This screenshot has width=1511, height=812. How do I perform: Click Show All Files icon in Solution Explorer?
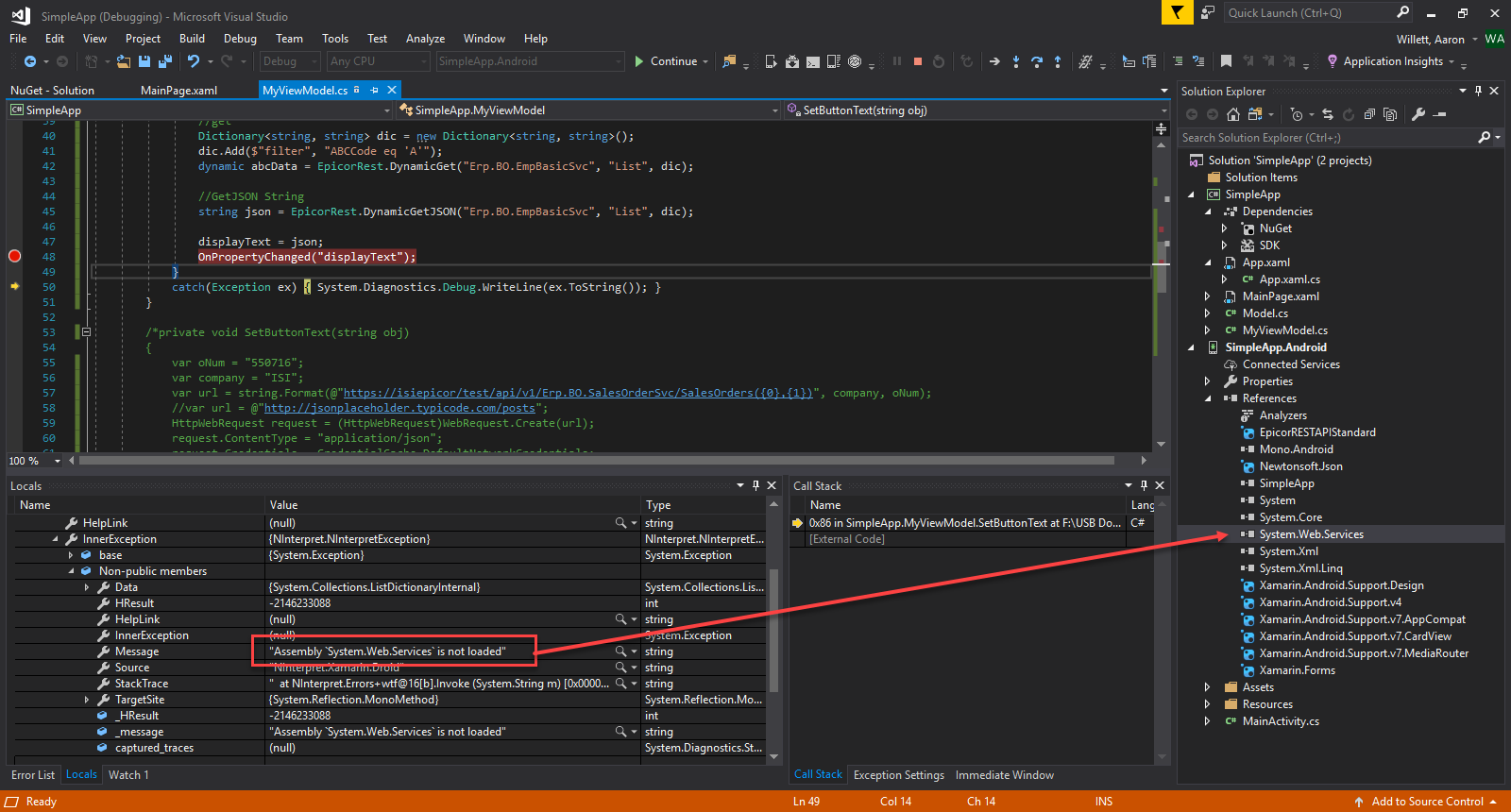click(x=1390, y=114)
